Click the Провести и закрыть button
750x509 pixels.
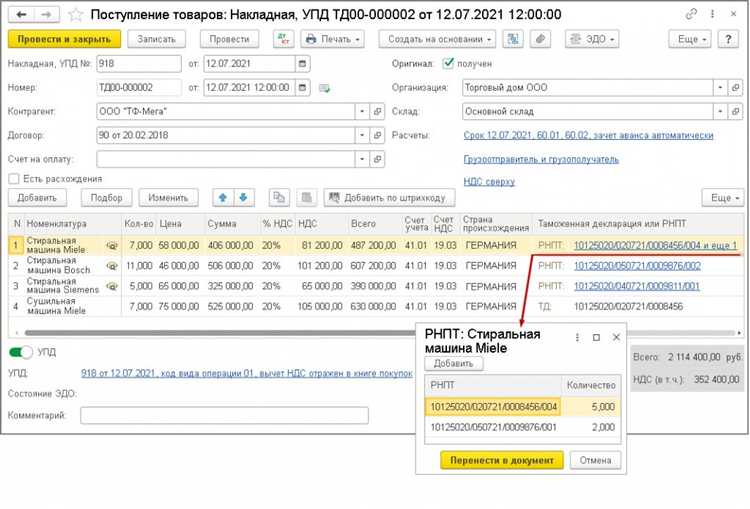click(64, 39)
